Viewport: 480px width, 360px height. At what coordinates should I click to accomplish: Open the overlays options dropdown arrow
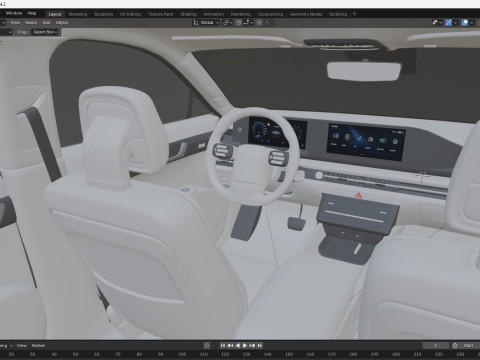point(472,23)
